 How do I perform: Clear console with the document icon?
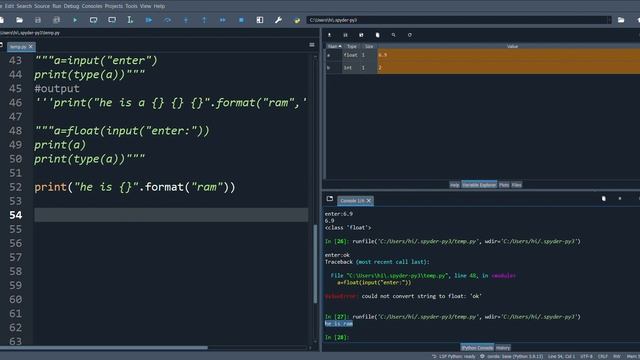click(604, 199)
